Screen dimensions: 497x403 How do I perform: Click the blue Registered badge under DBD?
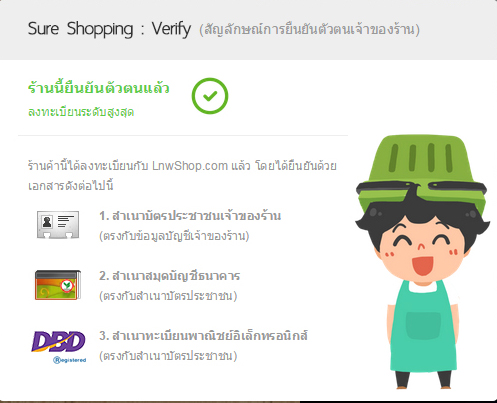[x=70, y=360]
